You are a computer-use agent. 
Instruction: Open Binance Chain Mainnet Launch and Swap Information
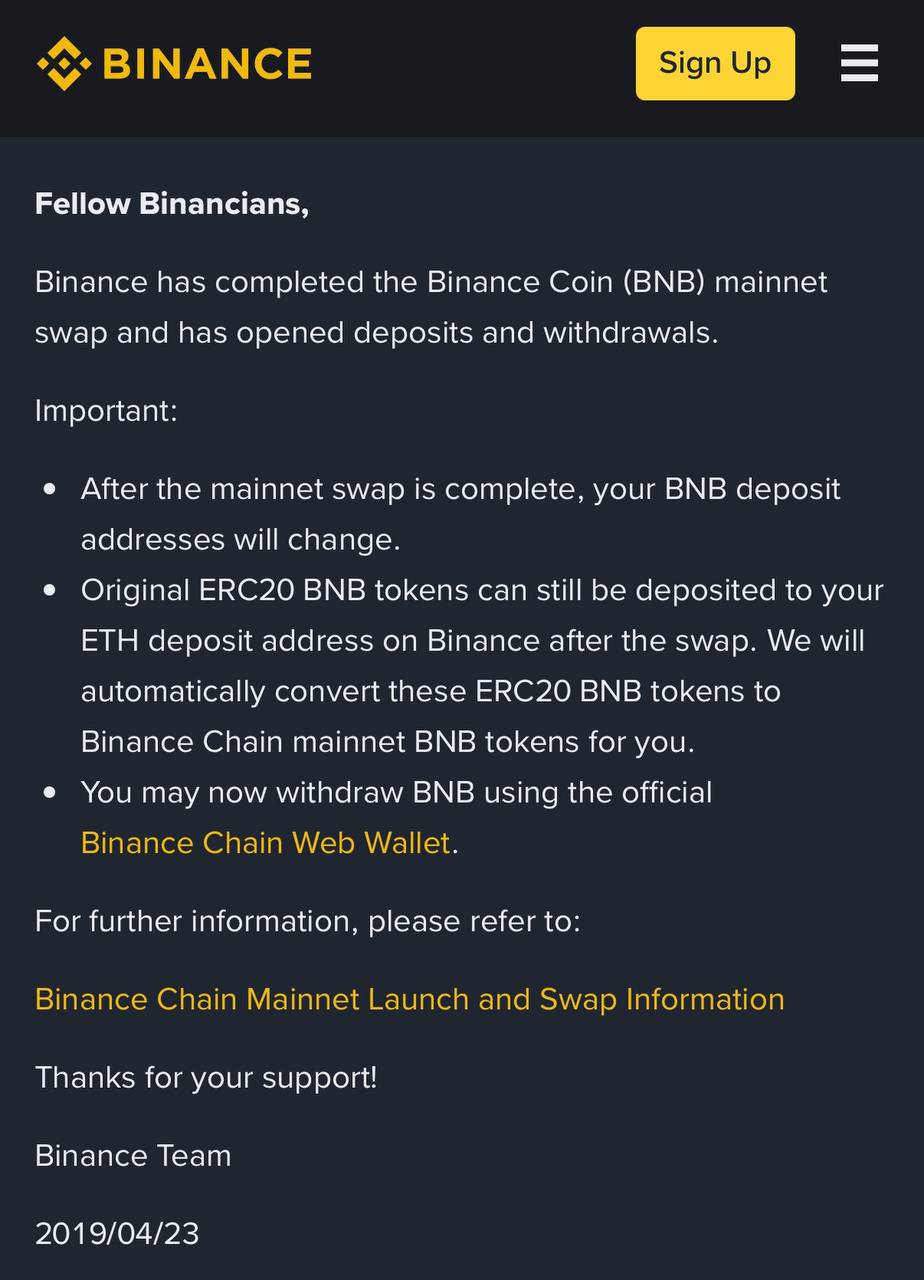click(x=409, y=998)
